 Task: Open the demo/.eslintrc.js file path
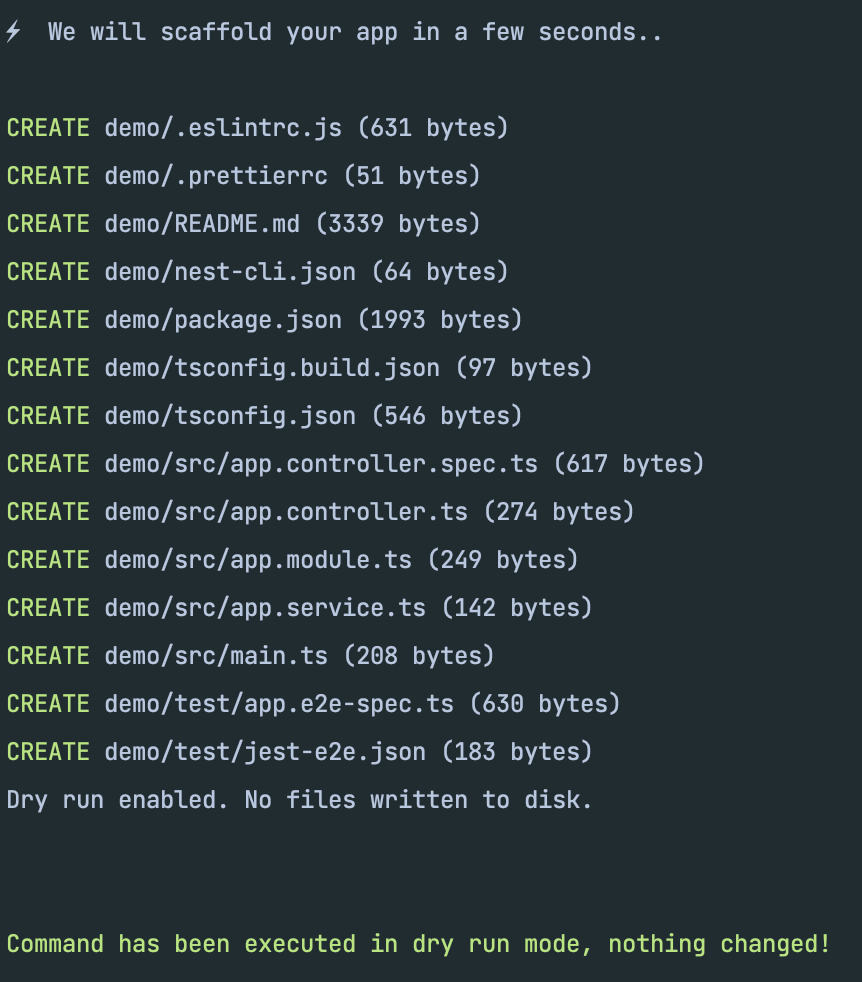[223, 128]
